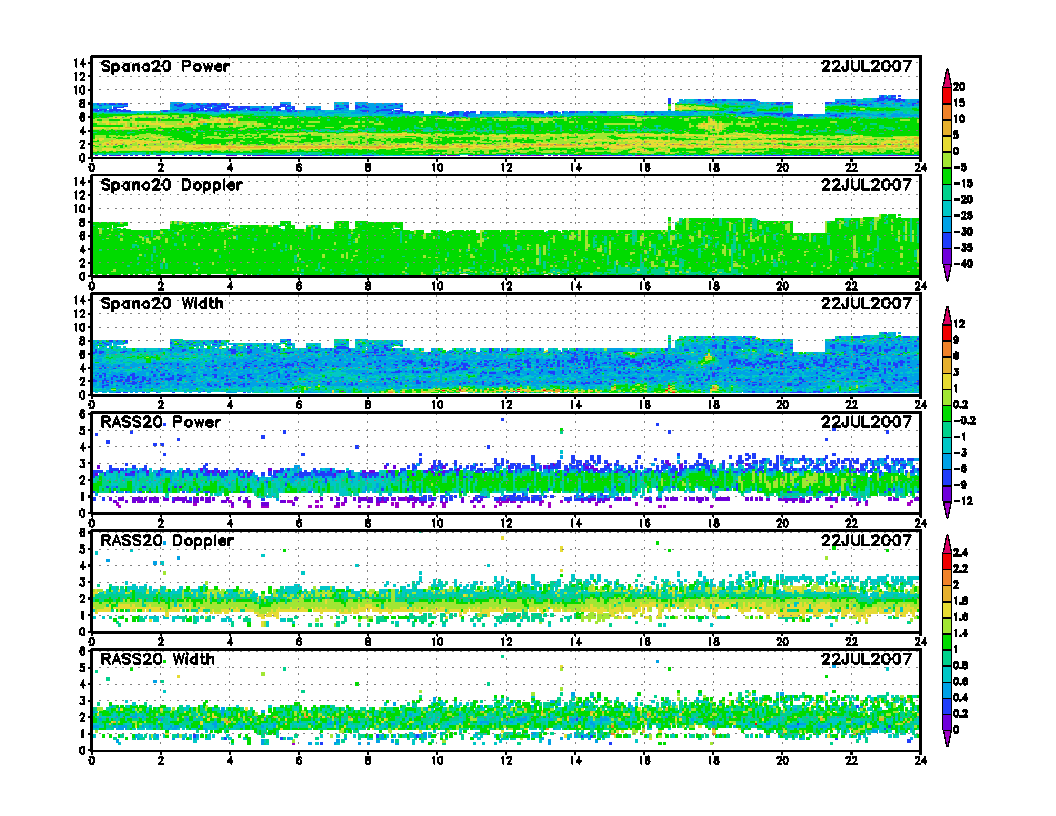
Task: Click the "RASS20 Power" panel title
Action: [160, 422]
